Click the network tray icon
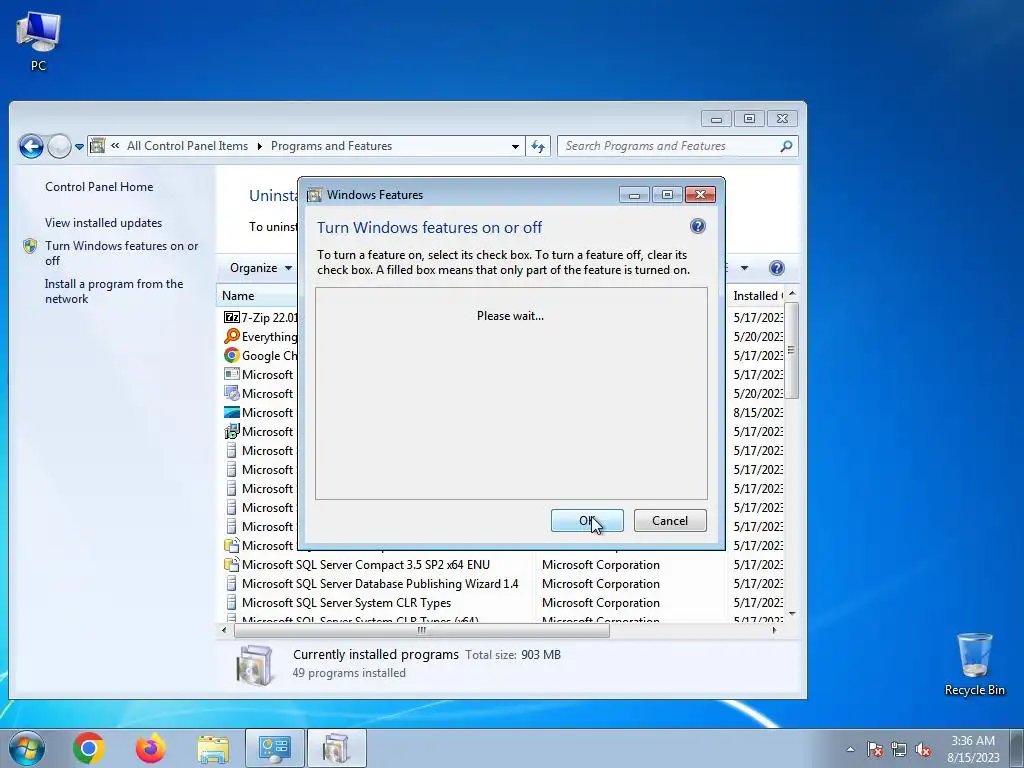The width and height of the screenshot is (1024, 768). coord(899,749)
